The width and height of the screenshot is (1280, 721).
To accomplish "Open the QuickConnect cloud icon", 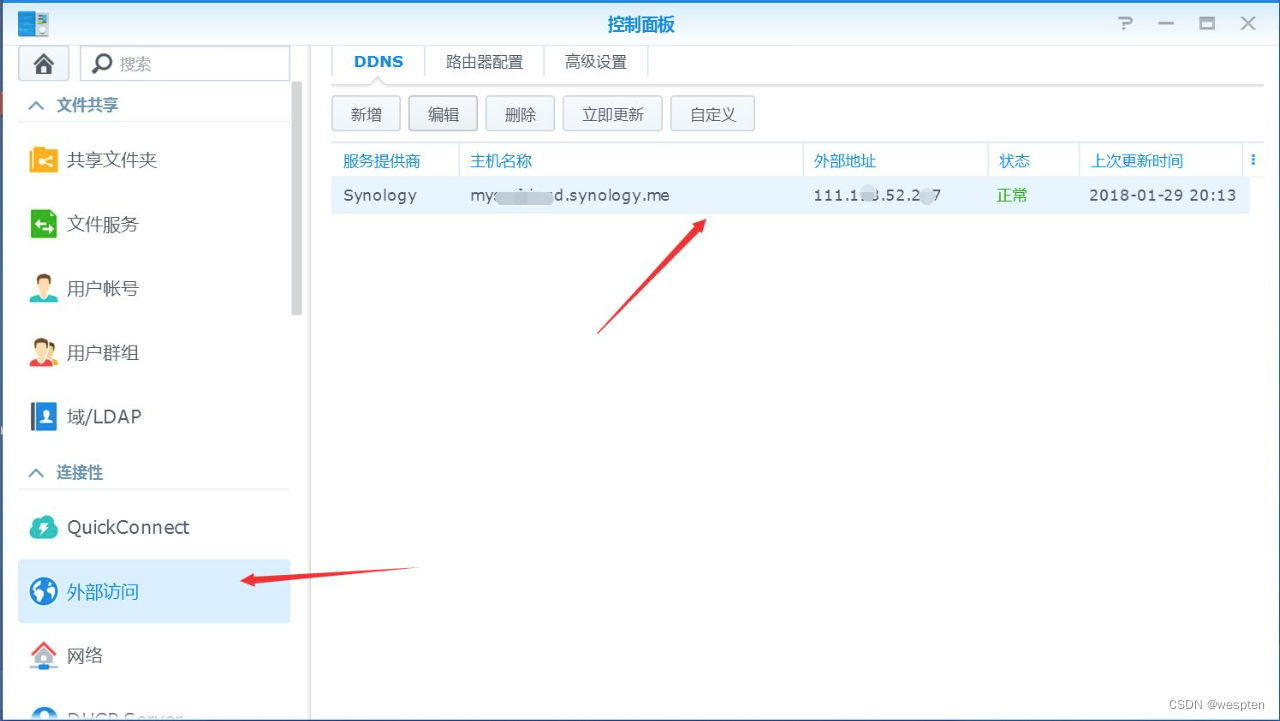I will point(44,527).
